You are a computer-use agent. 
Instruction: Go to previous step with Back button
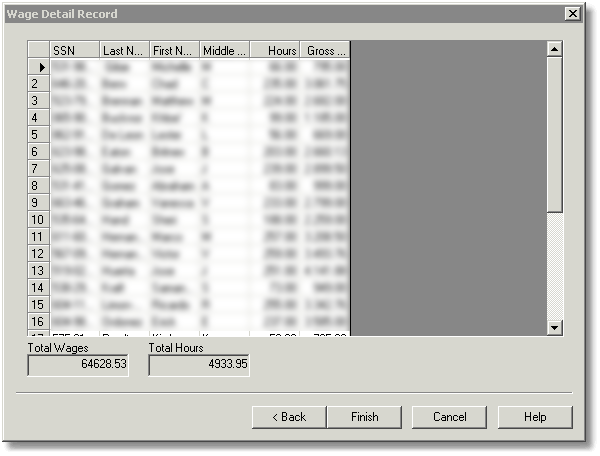pos(289,417)
